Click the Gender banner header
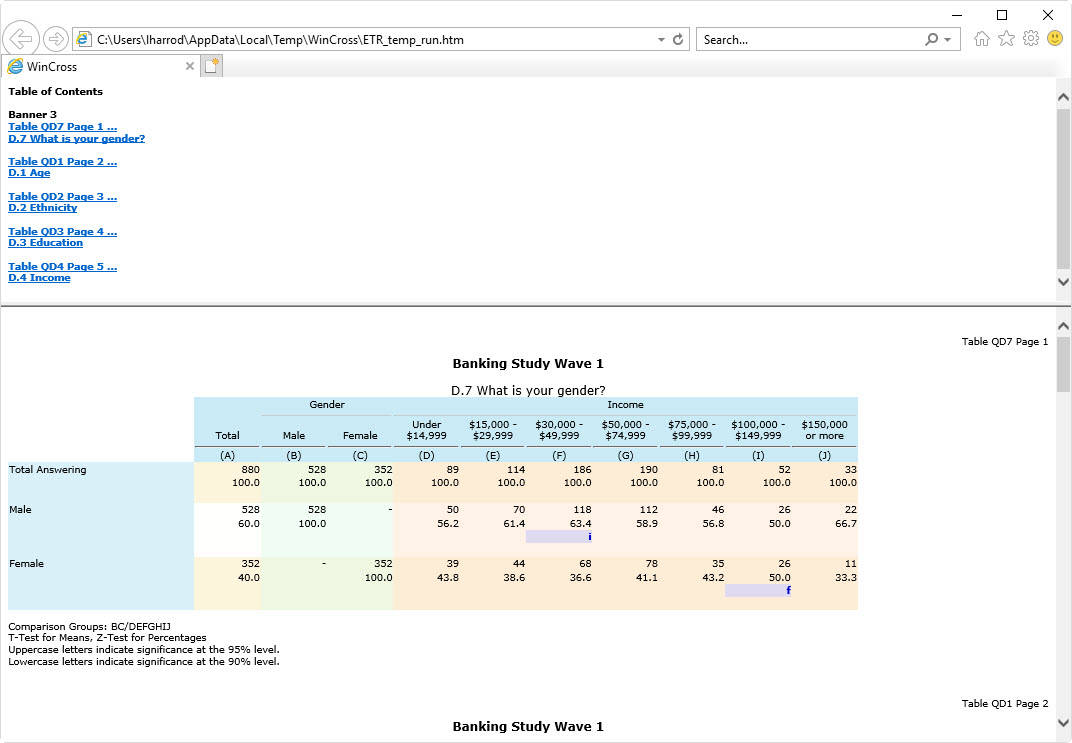Viewport: 1072px width, 743px height. (327, 405)
